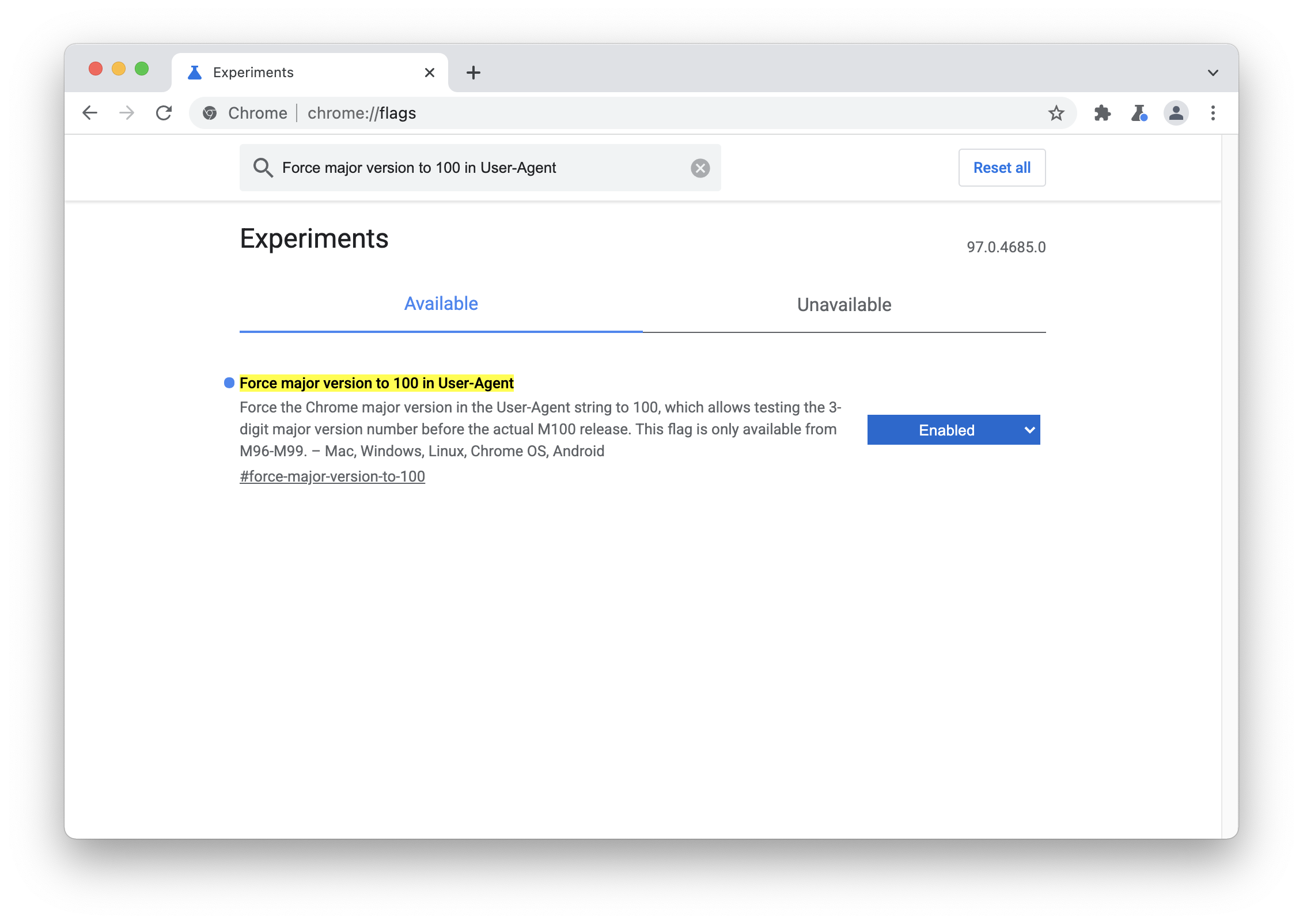Select the Available tab
Screen dimensions: 1303x924
[440, 304]
